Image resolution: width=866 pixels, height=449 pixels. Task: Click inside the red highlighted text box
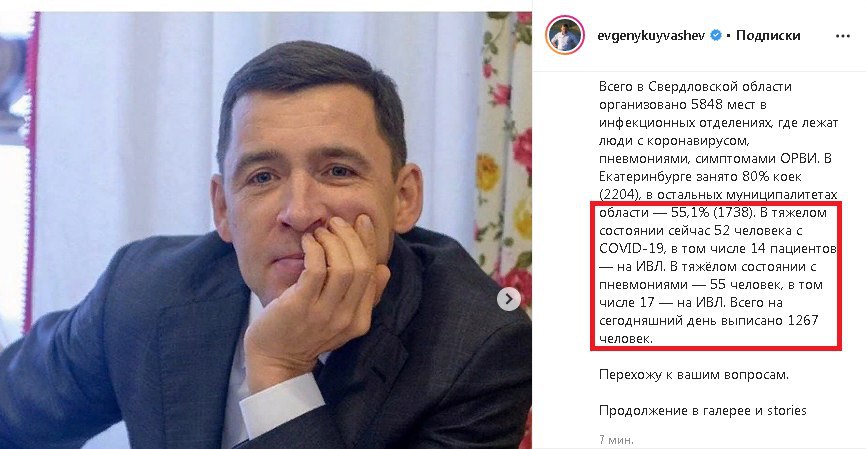click(716, 276)
